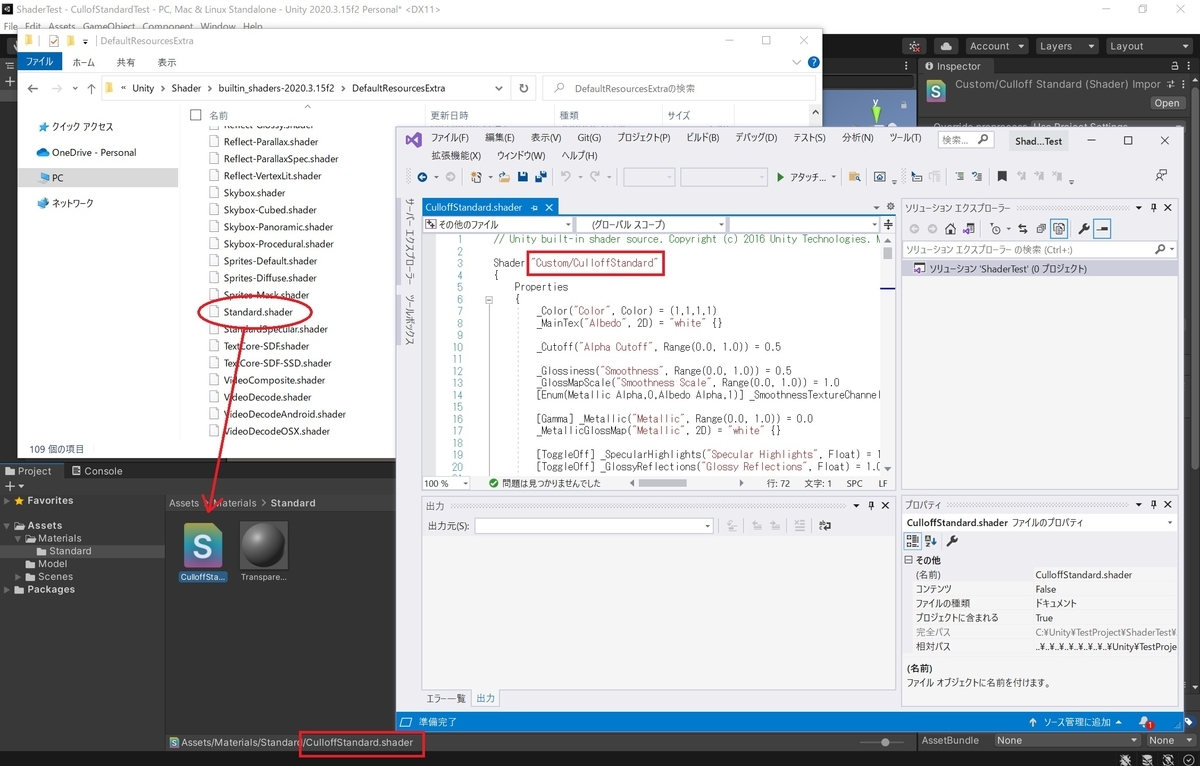Viewport: 1200px width, 766px height.
Task: Click the Explorer up-directory arrow
Action: pos(91,88)
